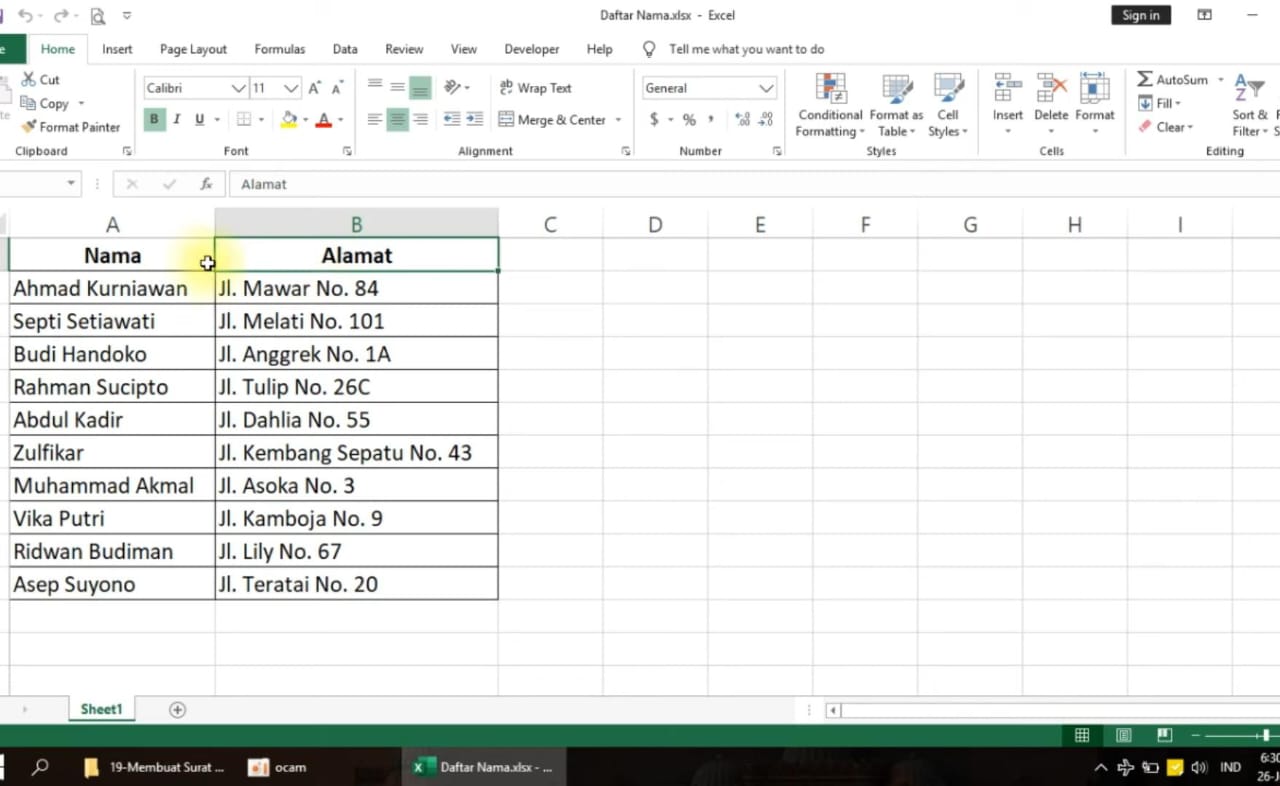
Task: Apply percent style to cell
Action: pyautogui.click(x=689, y=120)
